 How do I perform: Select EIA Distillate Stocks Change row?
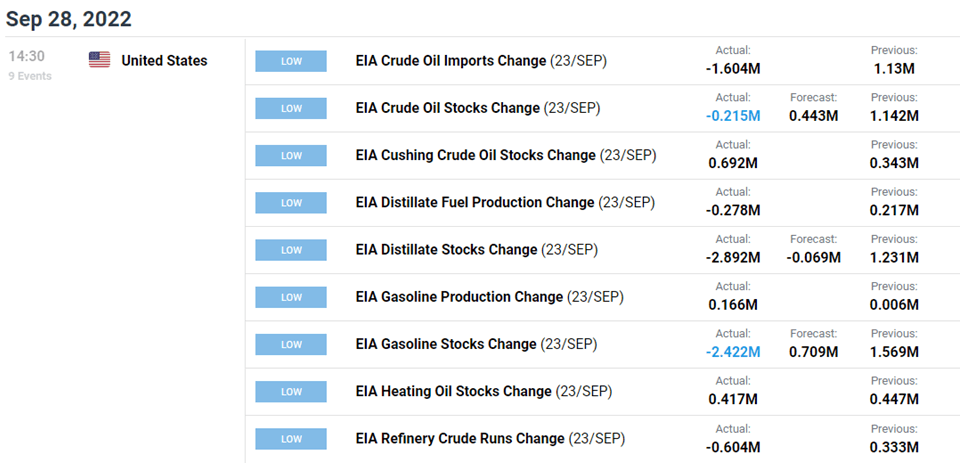[x=476, y=250]
